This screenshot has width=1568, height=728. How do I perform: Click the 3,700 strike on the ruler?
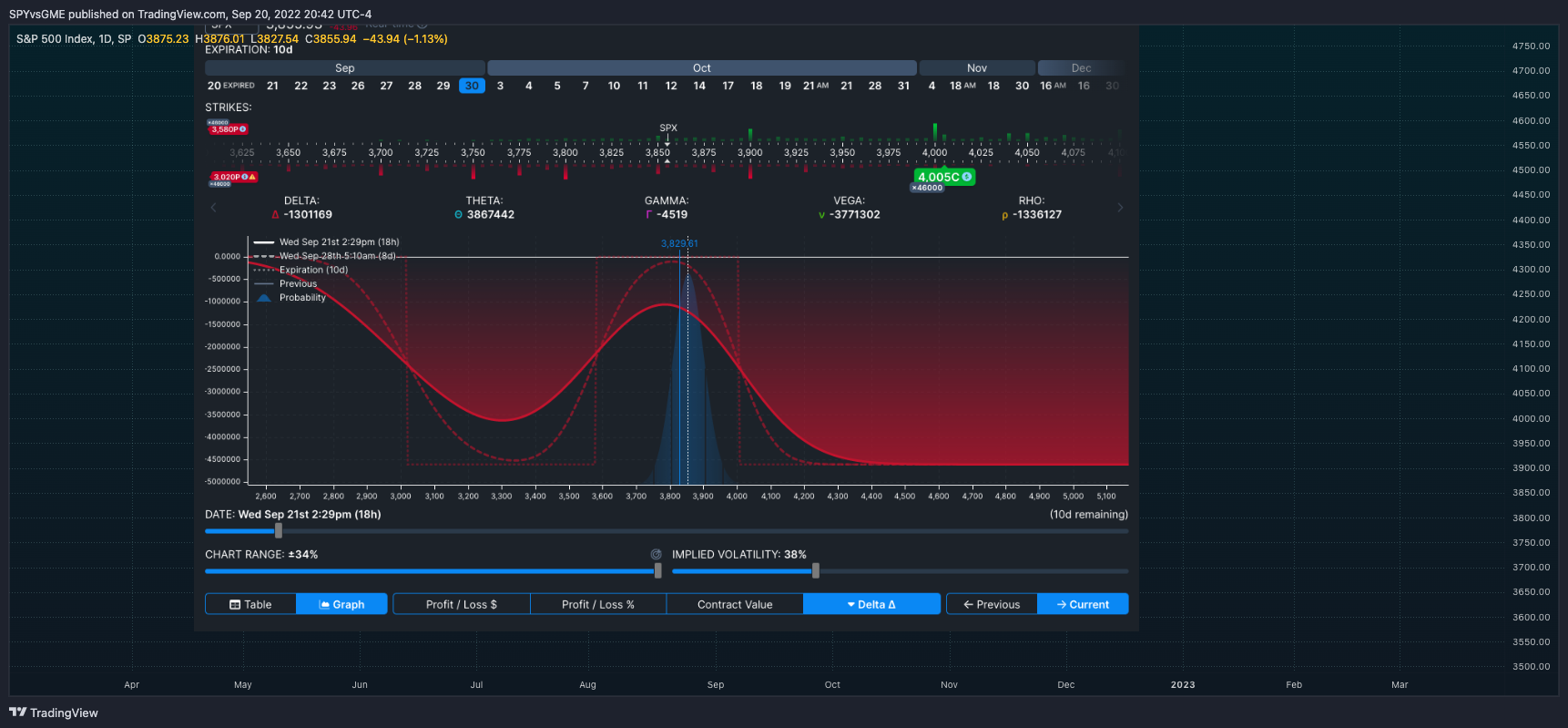click(381, 152)
